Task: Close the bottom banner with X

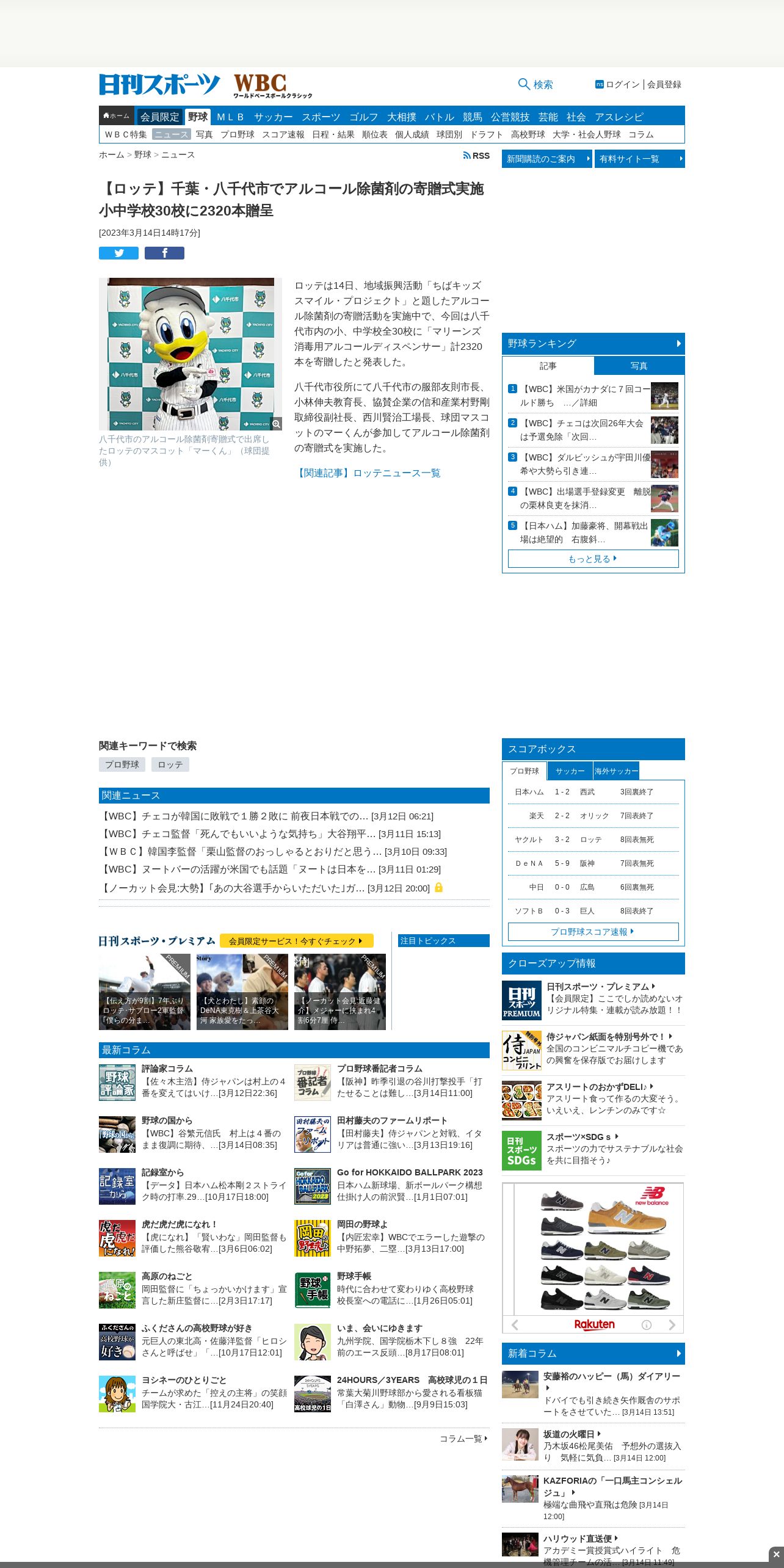Action: point(776,1555)
